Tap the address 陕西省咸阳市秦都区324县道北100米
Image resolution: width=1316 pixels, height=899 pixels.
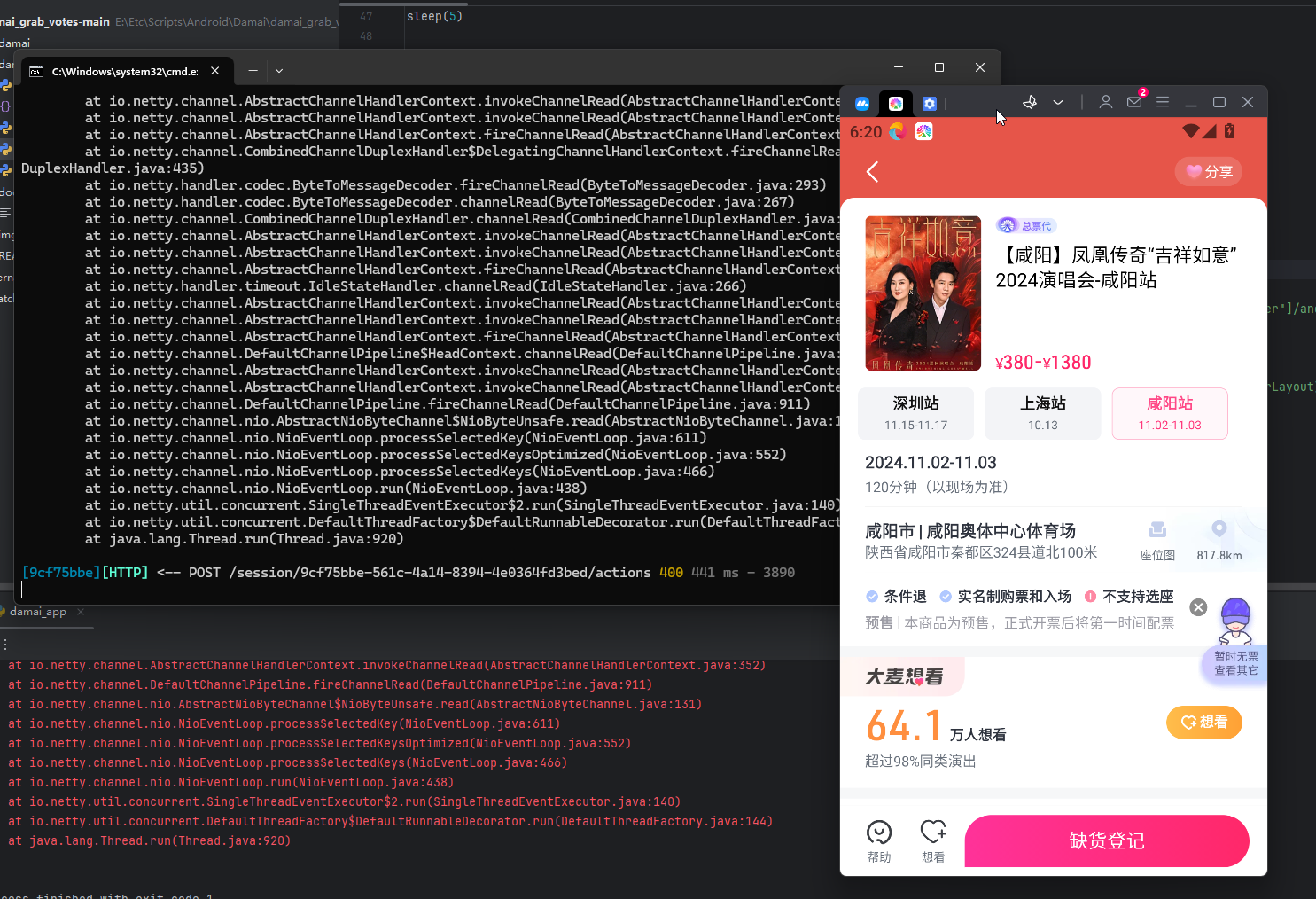coord(981,553)
